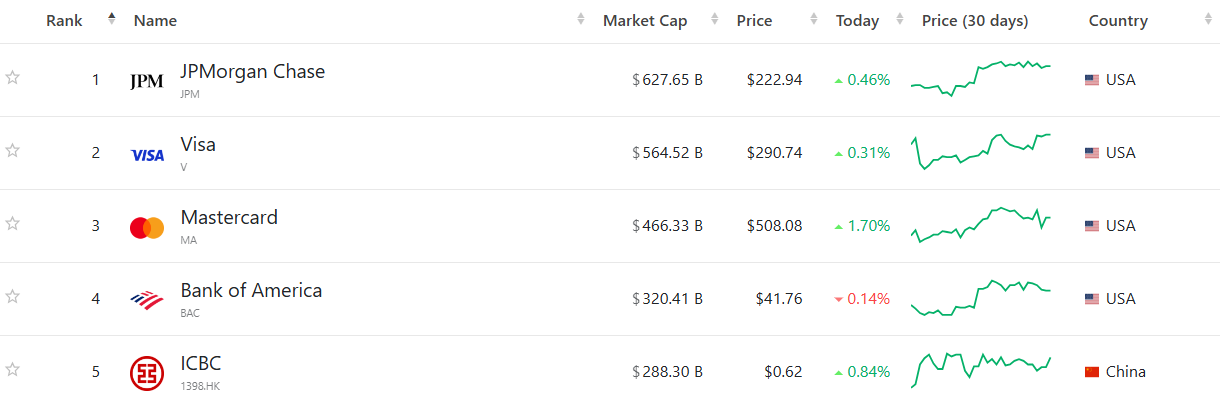Click the JPMorgan Chase JPM logo
This screenshot has height=408, width=1222.
[147, 81]
